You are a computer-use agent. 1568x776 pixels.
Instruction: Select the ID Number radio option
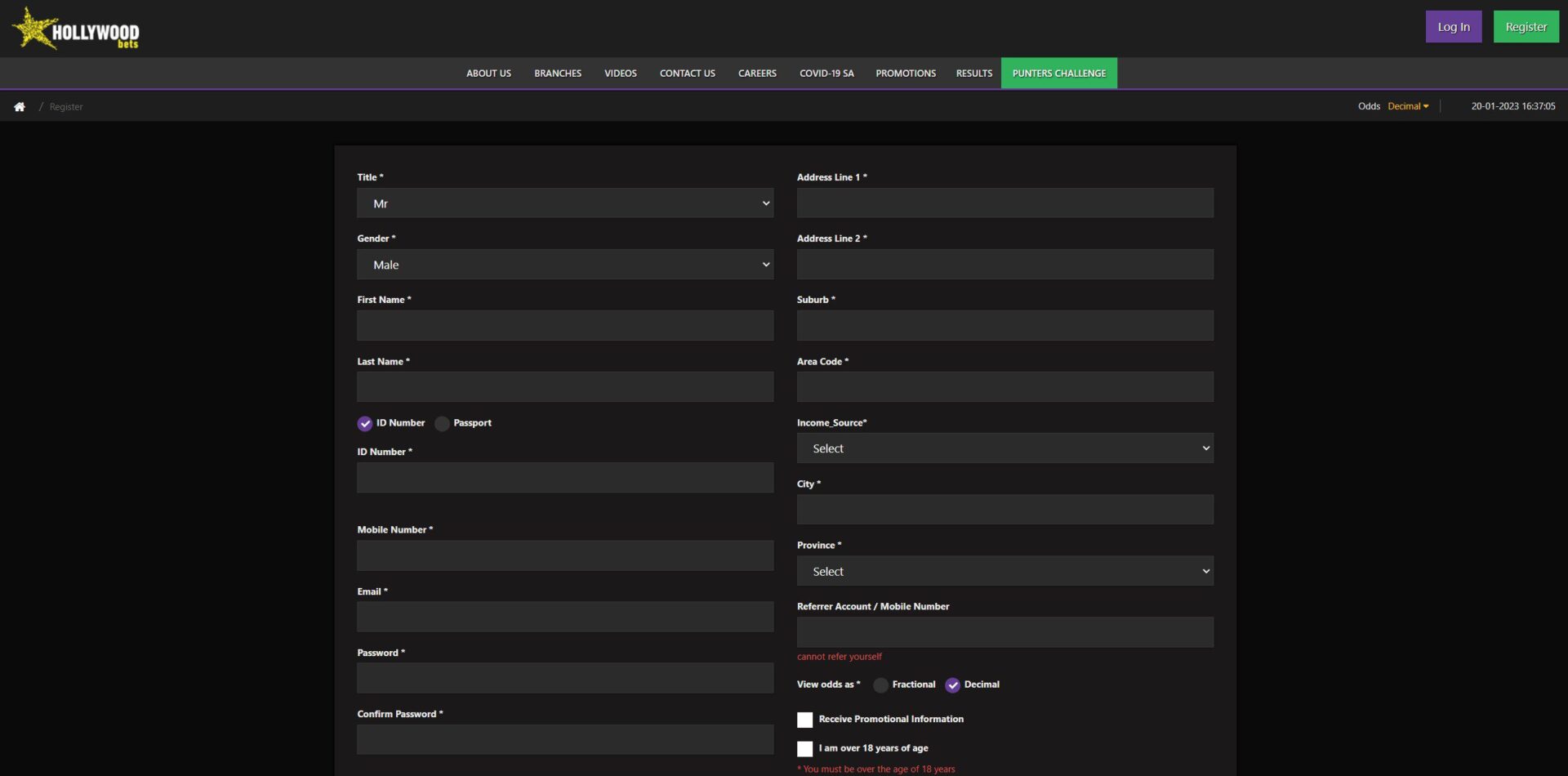click(364, 423)
